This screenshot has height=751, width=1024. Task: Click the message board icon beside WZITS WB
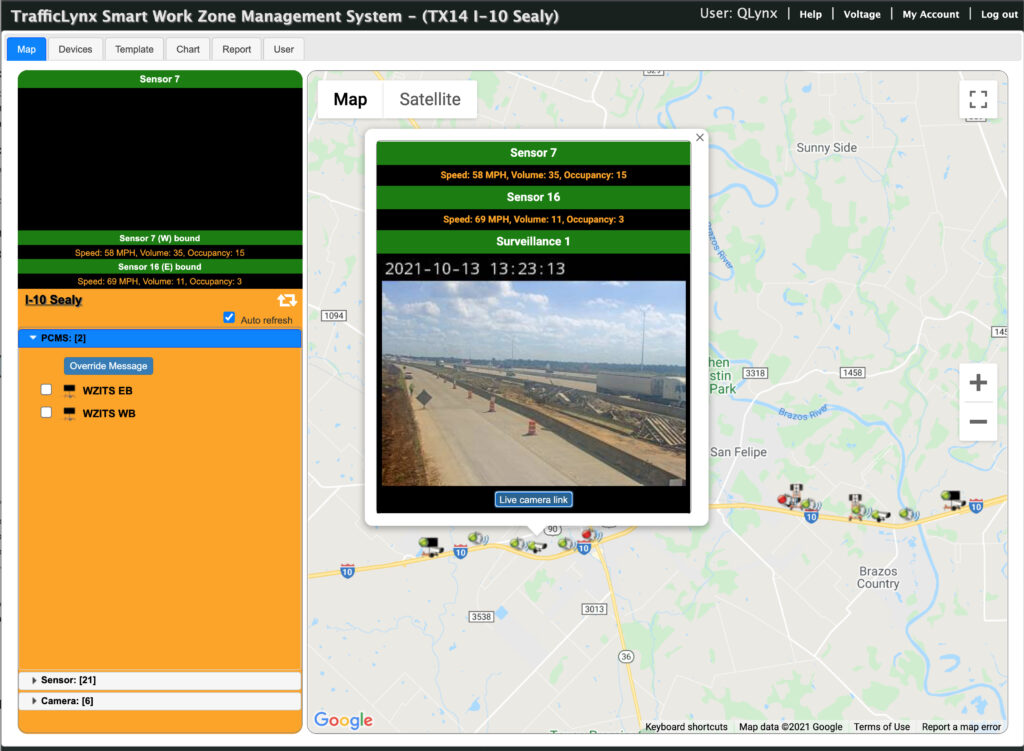(x=69, y=413)
